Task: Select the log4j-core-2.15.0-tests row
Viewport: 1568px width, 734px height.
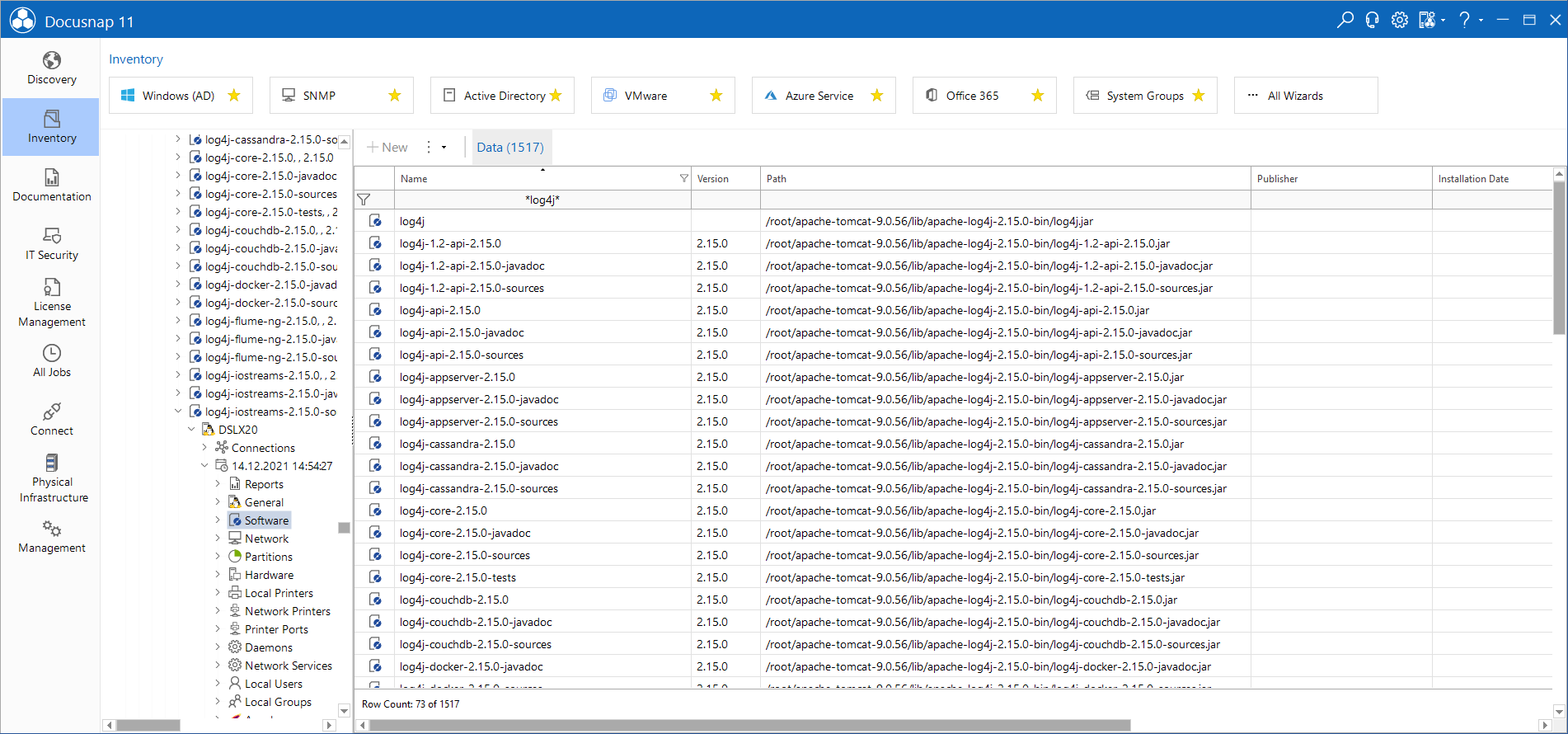Action: click(x=952, y=577)
